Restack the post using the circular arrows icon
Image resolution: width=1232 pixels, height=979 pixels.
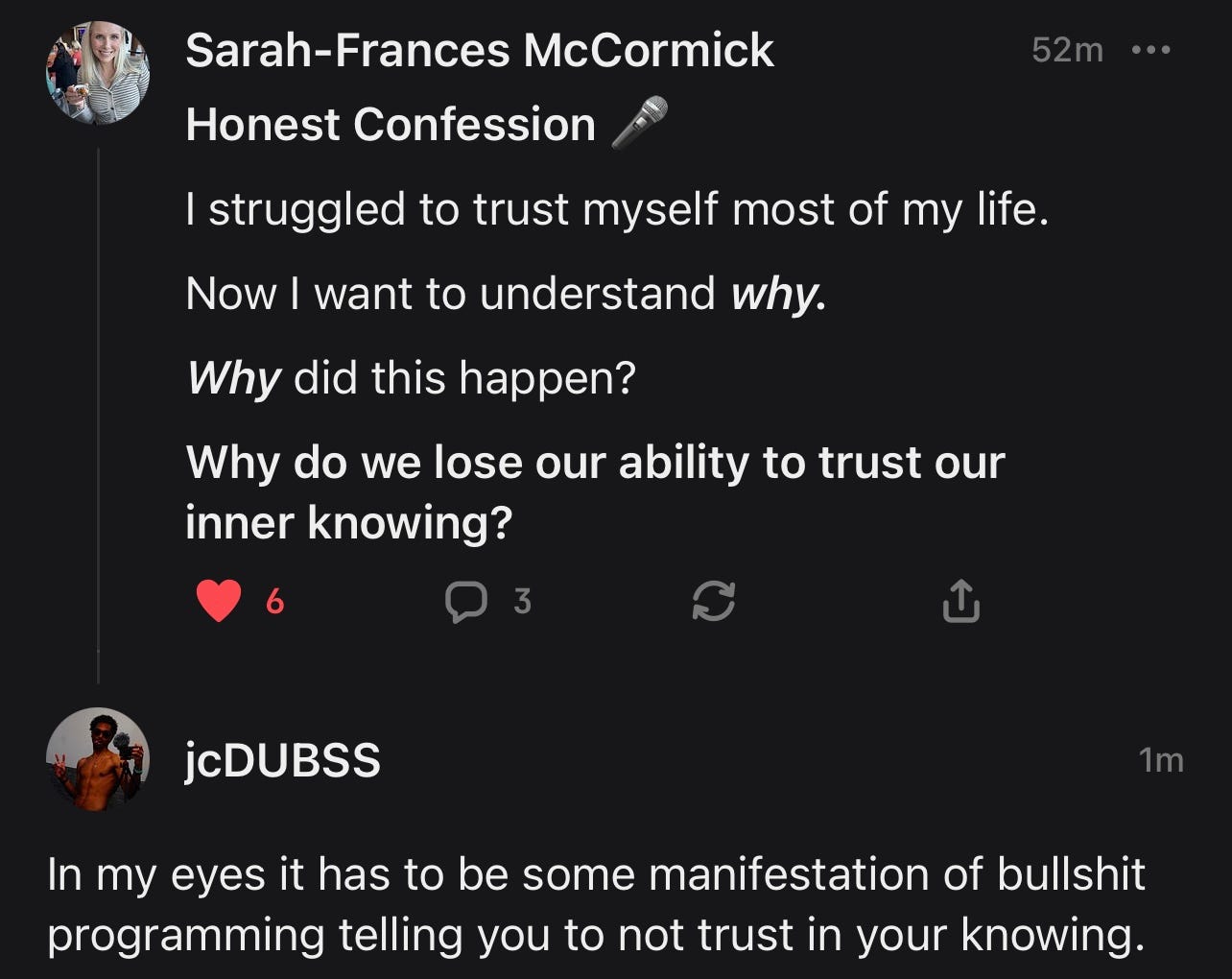[714, 602]
